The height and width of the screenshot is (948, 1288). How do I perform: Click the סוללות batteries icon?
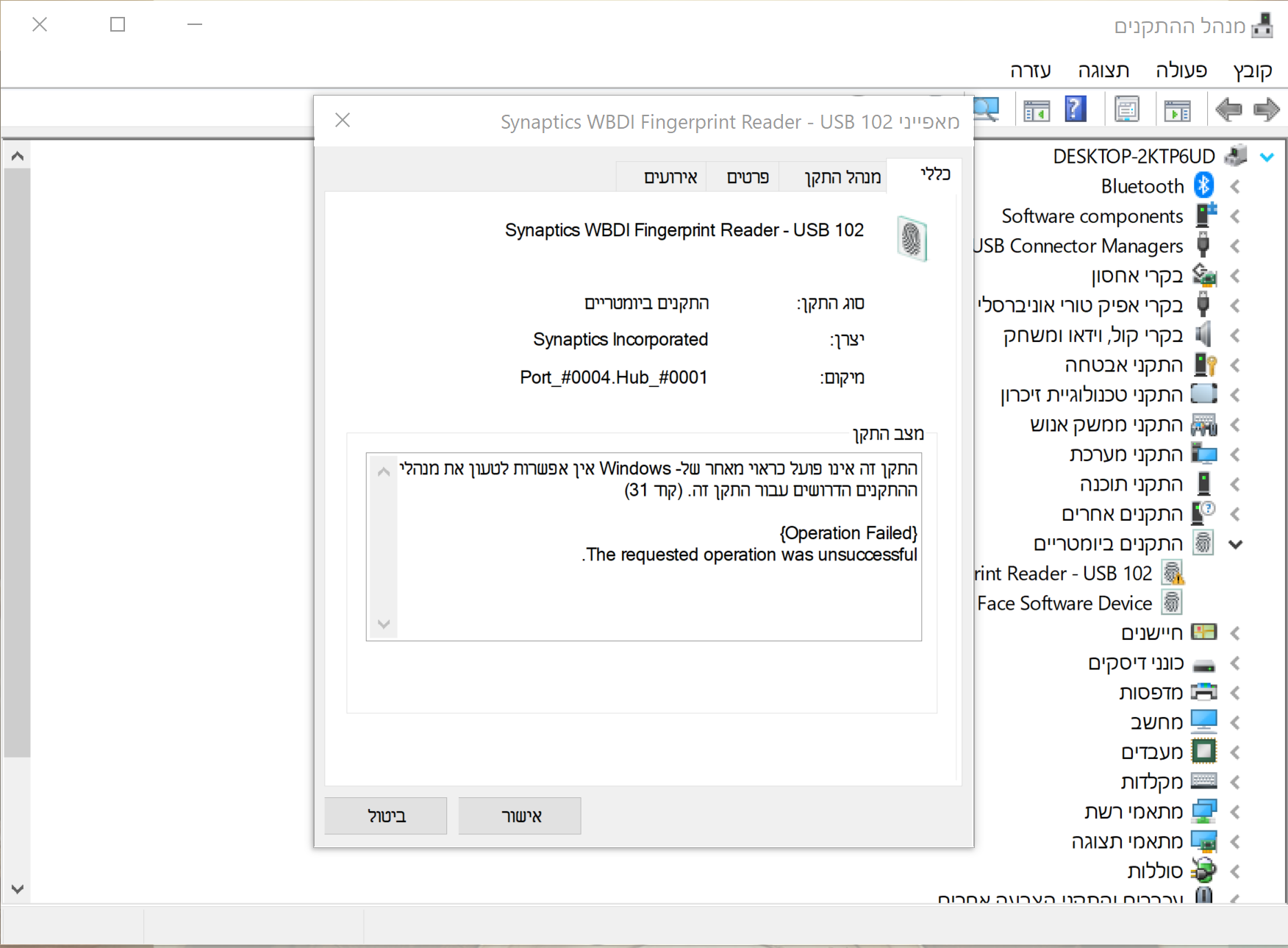[x=1204, y=871]
